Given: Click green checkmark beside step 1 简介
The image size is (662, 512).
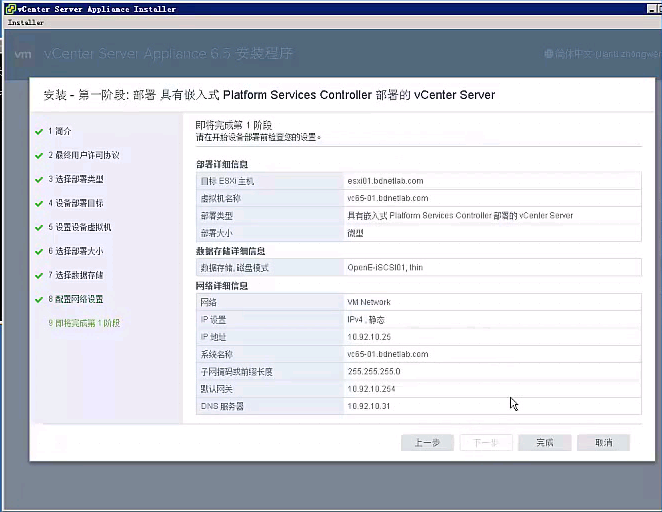Looking at the screenshot, I should click(x=39, y=132).
